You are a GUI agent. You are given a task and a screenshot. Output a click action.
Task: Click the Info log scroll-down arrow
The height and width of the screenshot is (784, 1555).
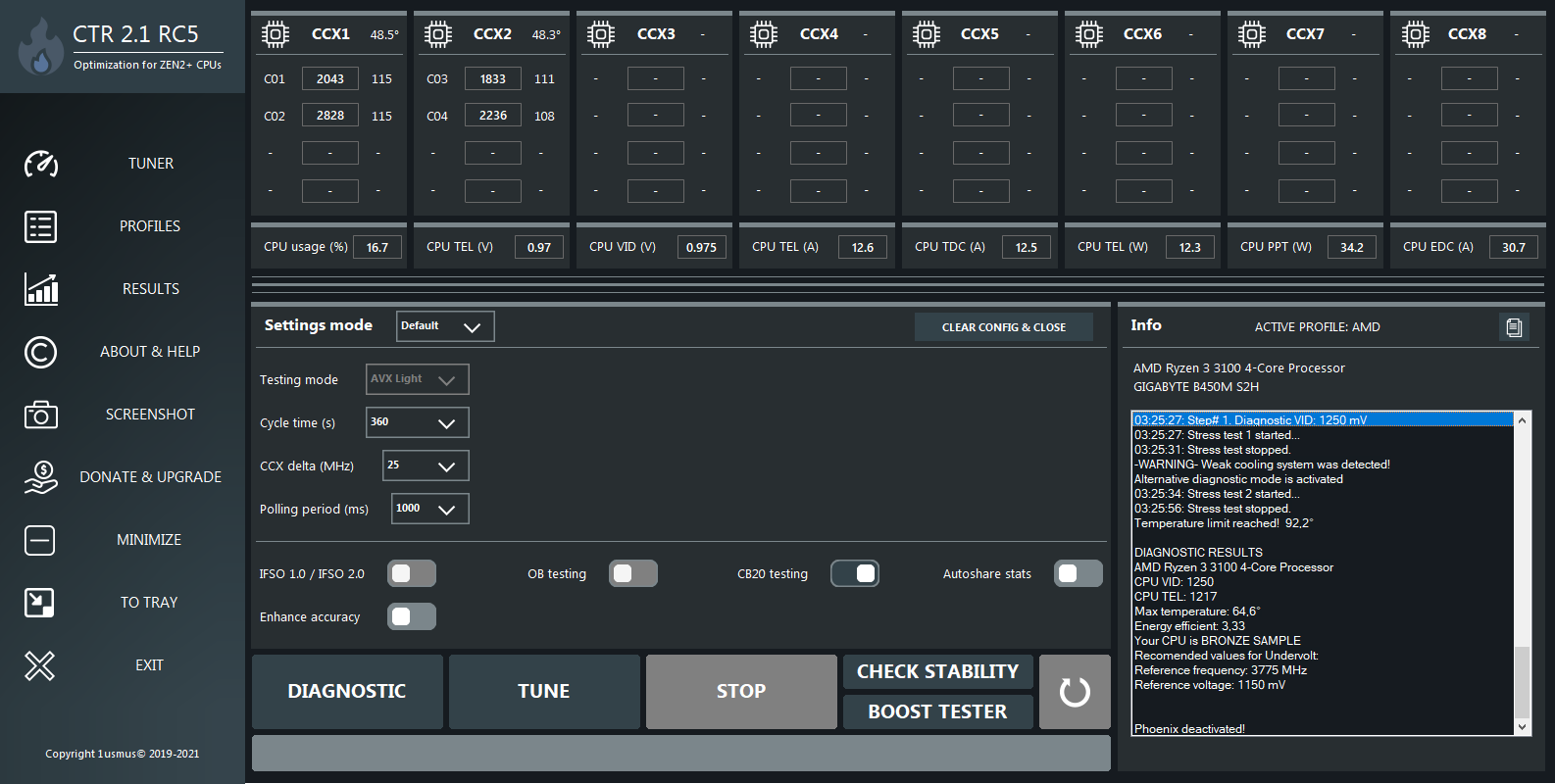point(1522,727)
